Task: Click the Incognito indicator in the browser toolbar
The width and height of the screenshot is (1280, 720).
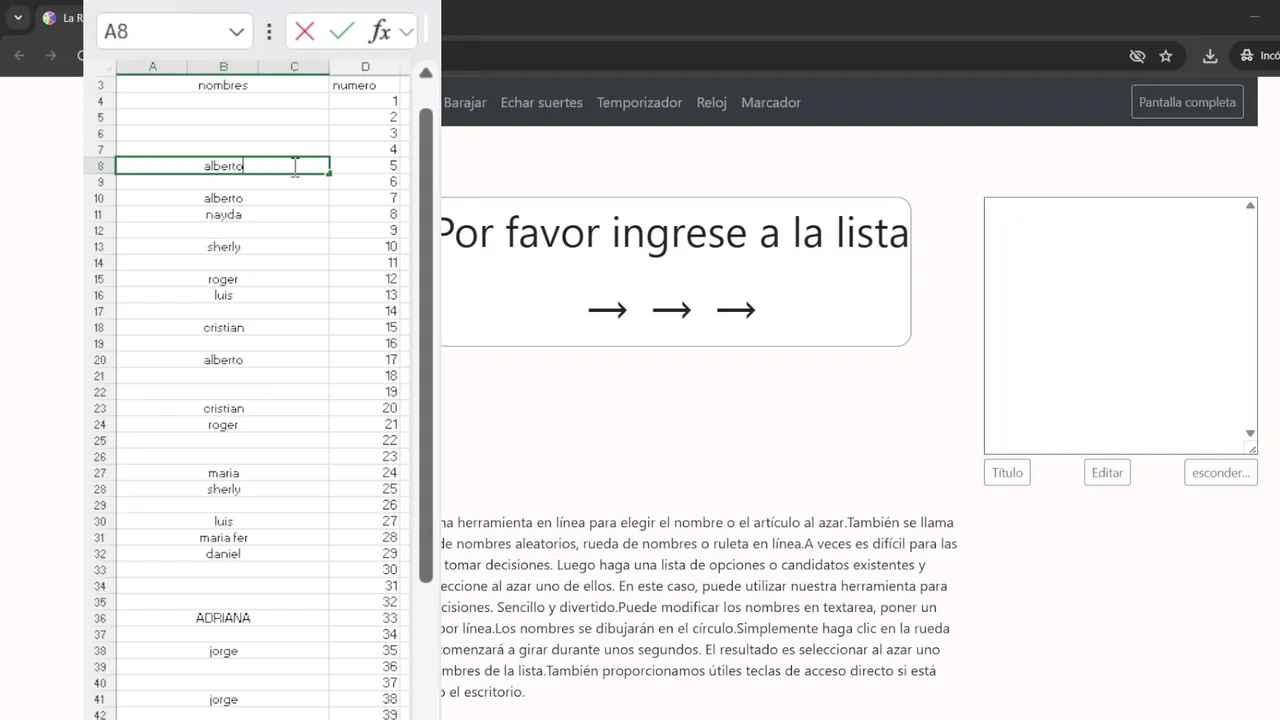Action: click(x=1259, y=56)
